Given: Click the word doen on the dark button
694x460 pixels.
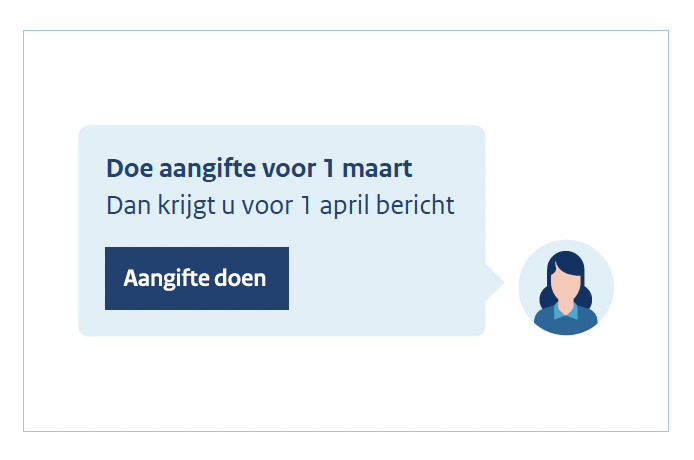Looking at the screenshot, I should coord(240,278).
